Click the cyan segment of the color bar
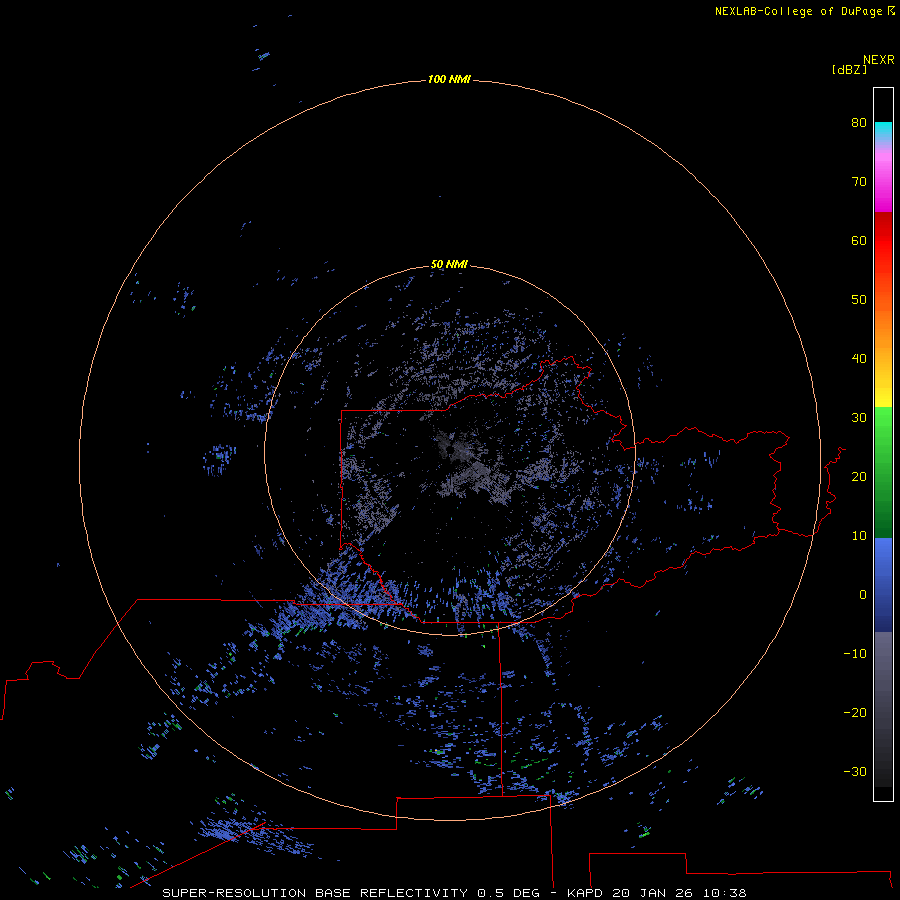This screenshot has width=900, height=900. [883, 129]
